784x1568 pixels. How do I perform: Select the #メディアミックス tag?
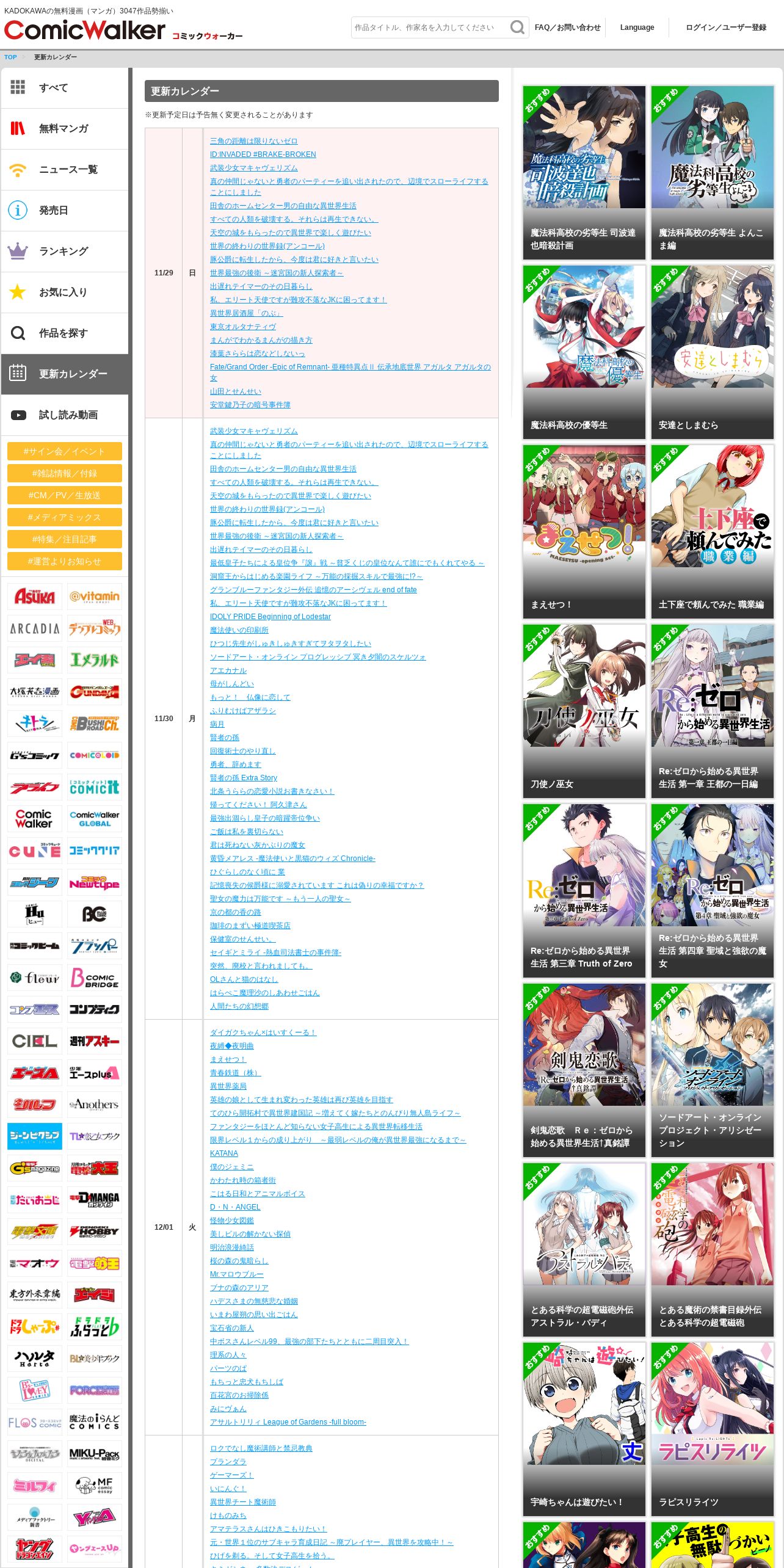(x=64, y=517)
